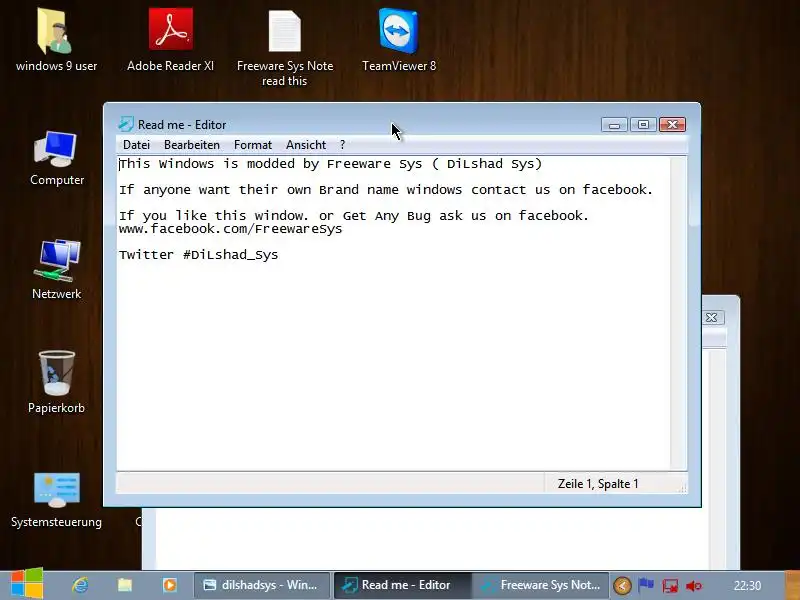The image size is (800, 600).
Task: Switch to dilshadsys - Win... taskbar button
Action: [261, 585]
